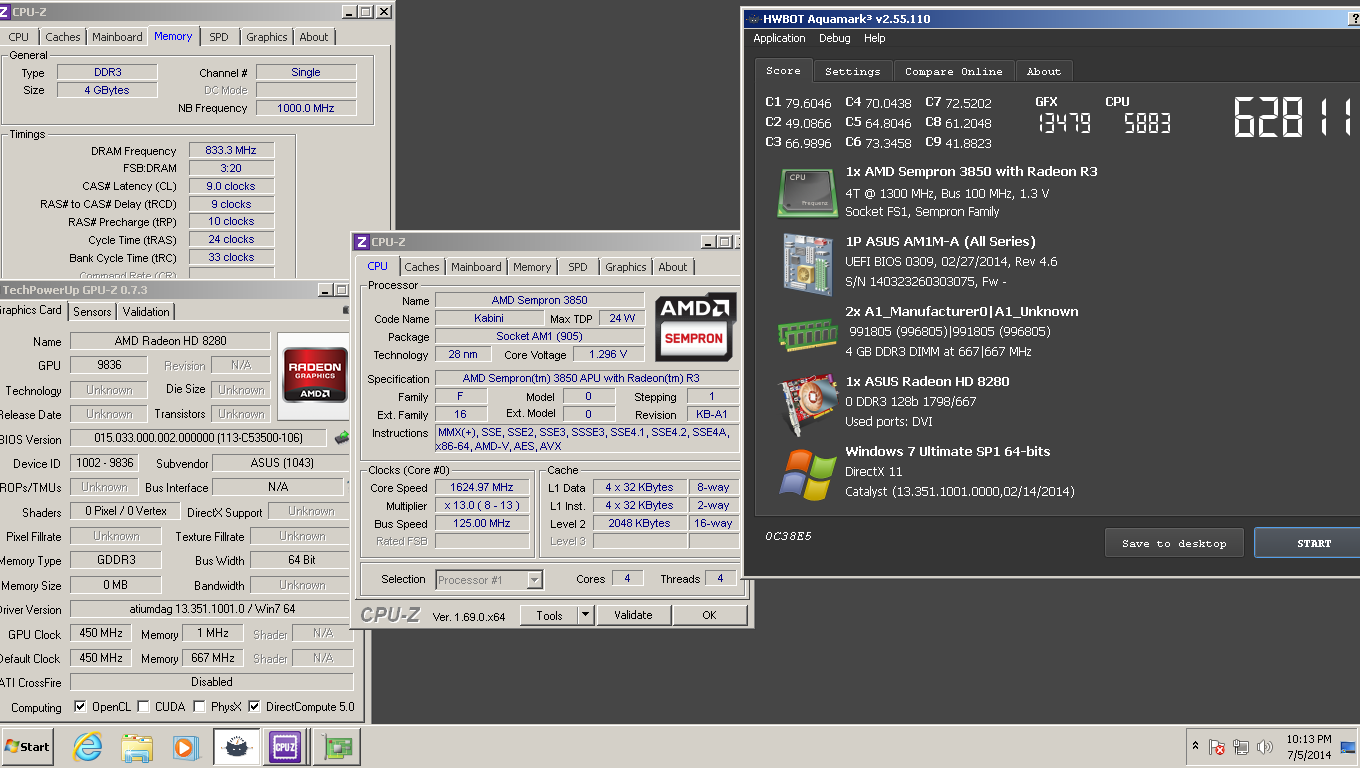
Task: Open Graphics tab in front CPU-Z window
Action: (x=626, y=267)
